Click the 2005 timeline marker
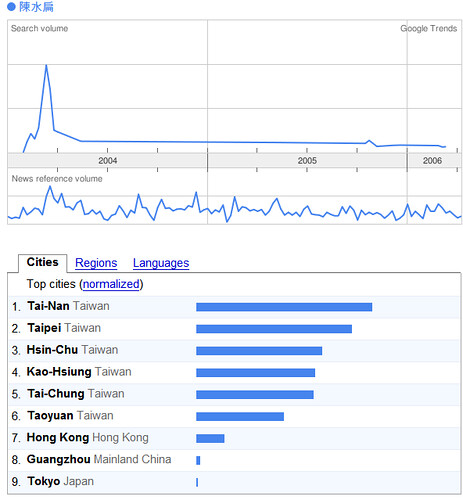Viewport: 463px width, 500px height. coord(307,161)
